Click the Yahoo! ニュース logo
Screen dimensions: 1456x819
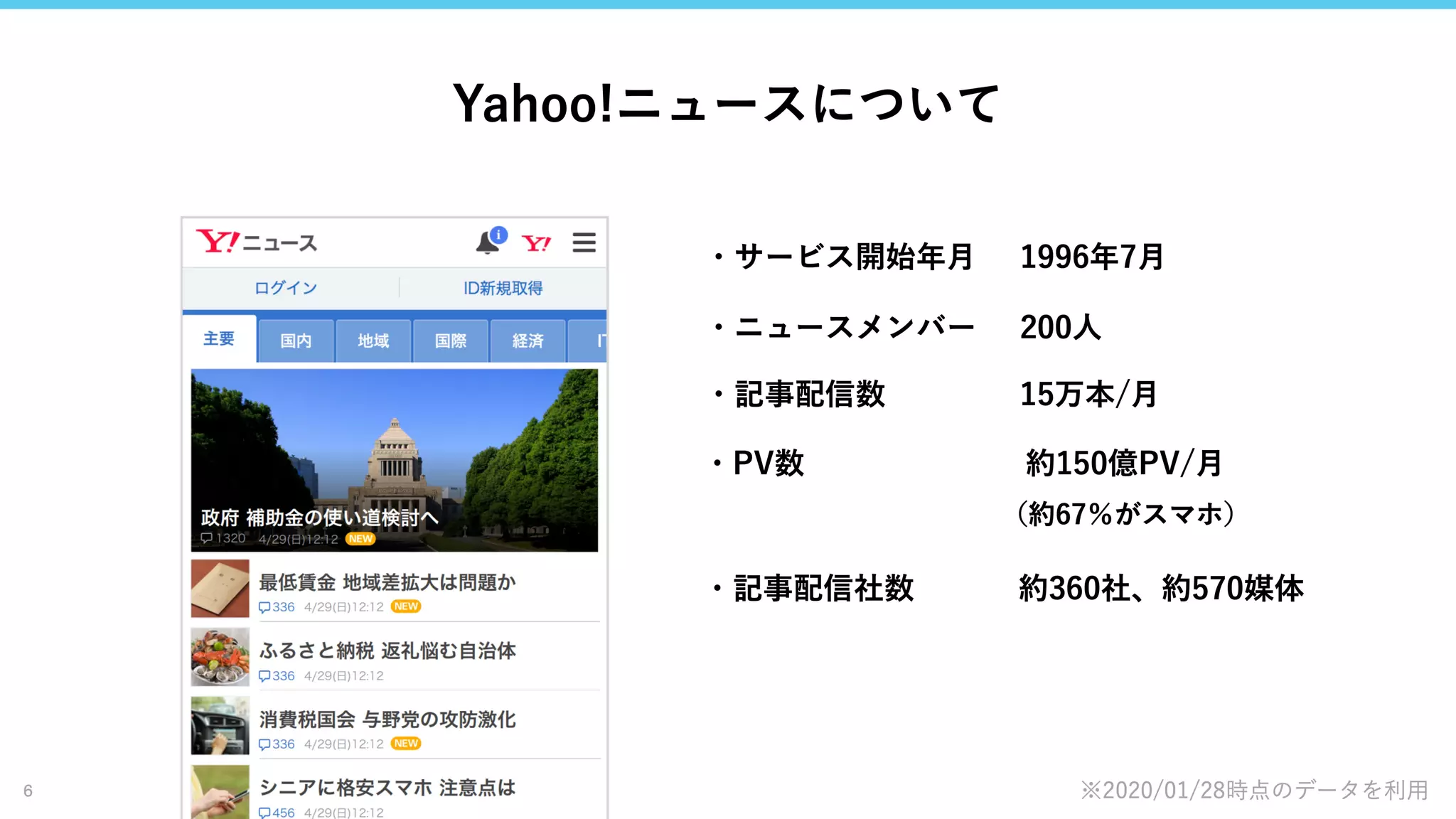pyautogui.click(x=257, y=242)
